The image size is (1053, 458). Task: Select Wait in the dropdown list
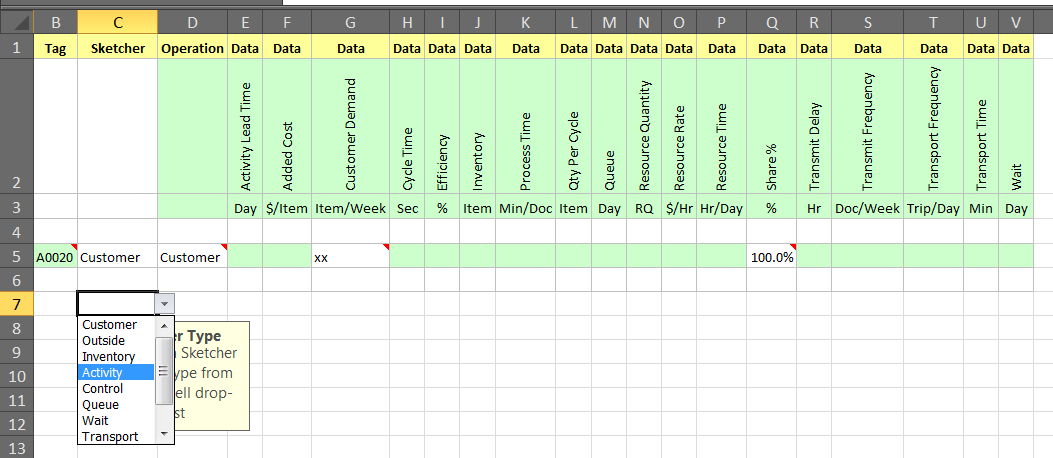coord(117,420)
